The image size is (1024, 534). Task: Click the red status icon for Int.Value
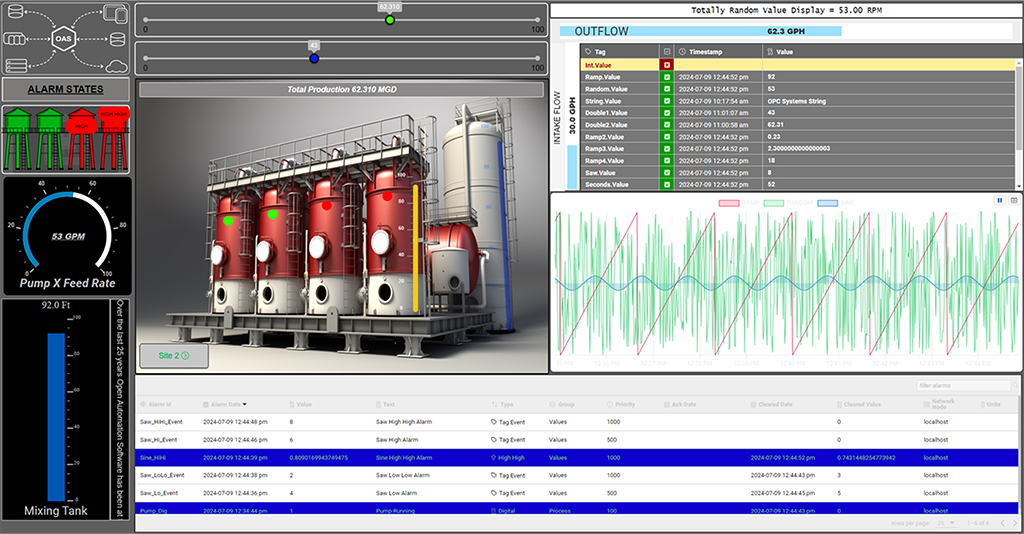coord(667,64)
